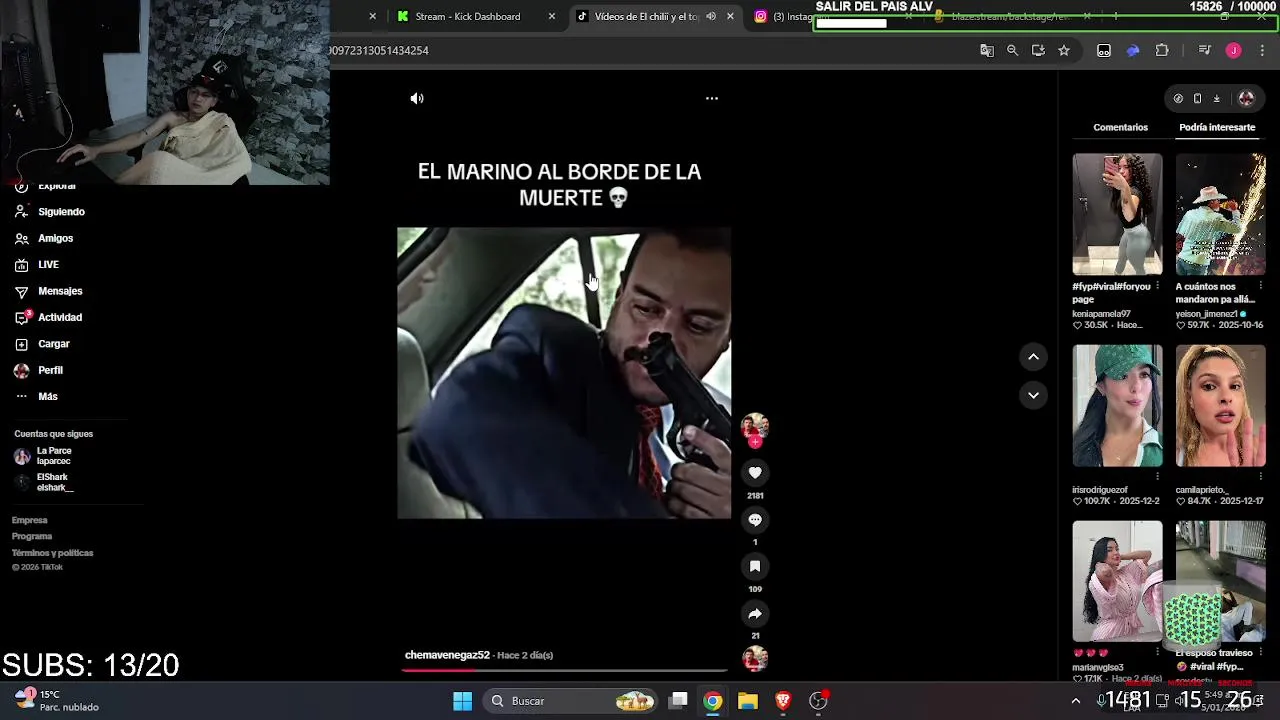Expand the Empresa footer section

coord(30,520)
